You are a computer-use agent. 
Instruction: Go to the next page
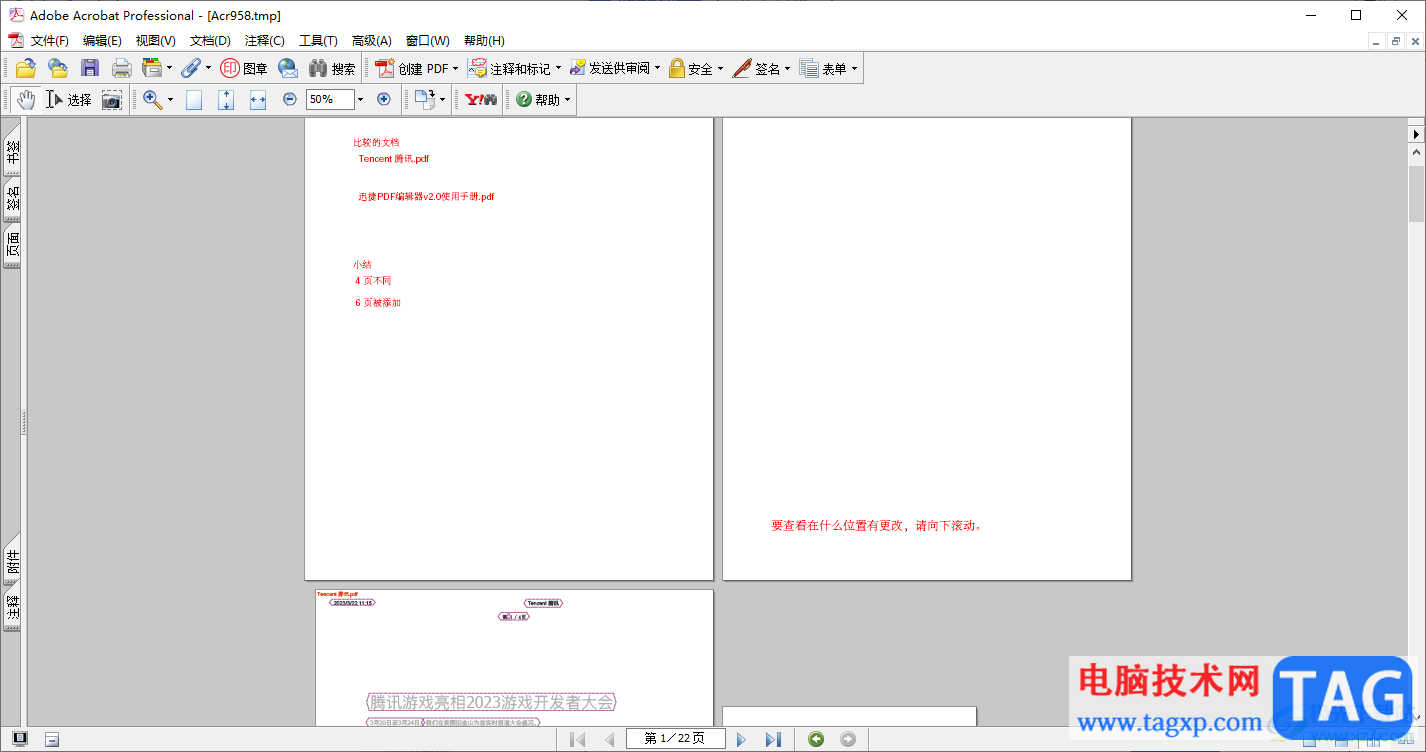pos(741,739)
